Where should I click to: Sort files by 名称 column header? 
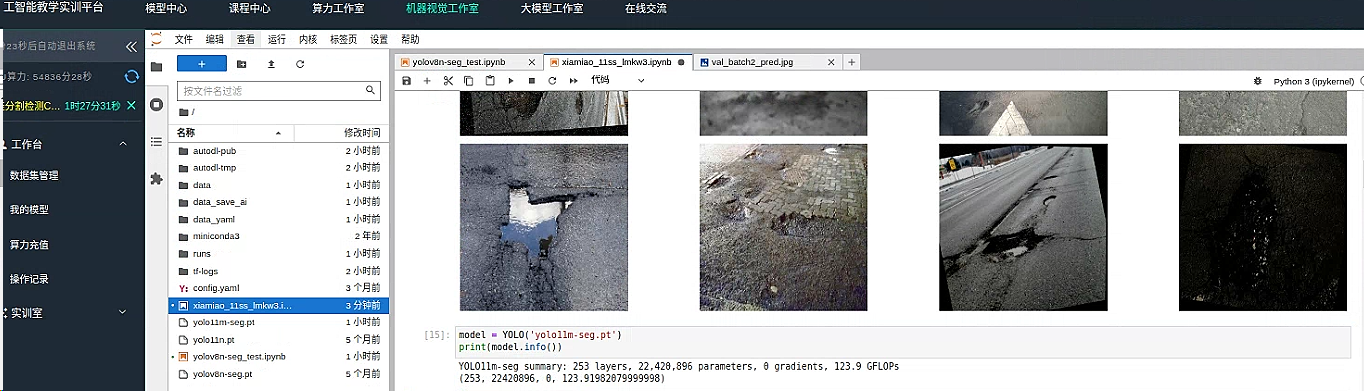click(x=231, y=132)
